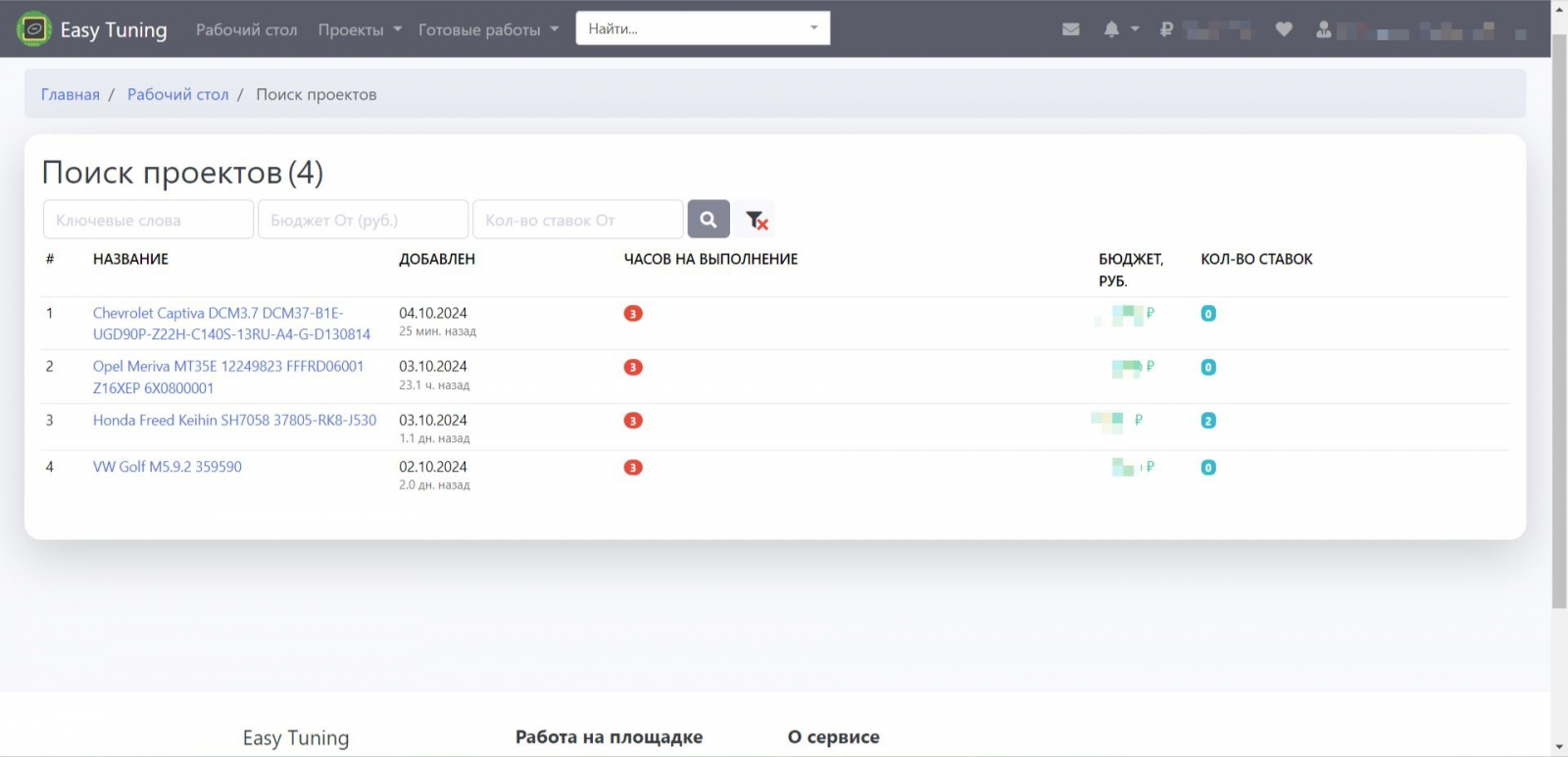Click hours badge for Honda Freed row
The width and height of the screenshot is (1568, 757).
[x=633, y=421]
